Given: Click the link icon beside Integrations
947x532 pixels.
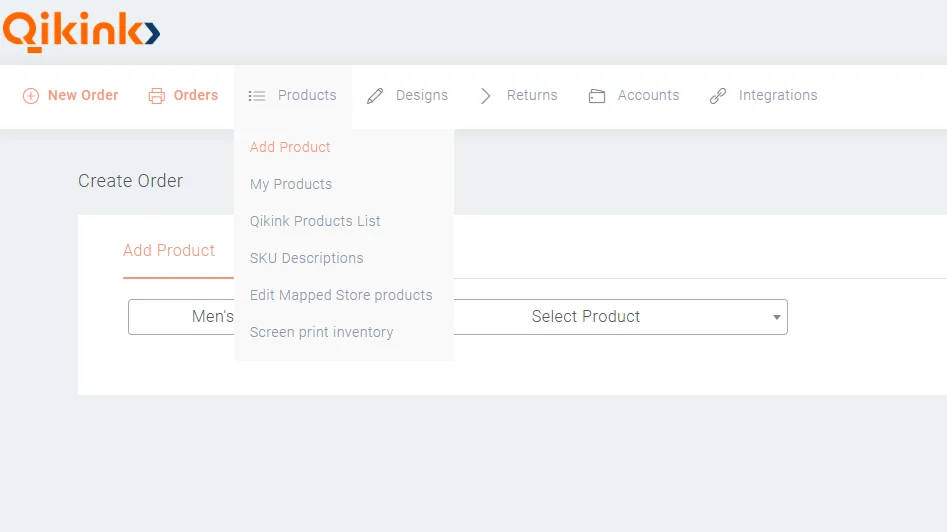Looking at the screenshot, I should coord(717,96).
